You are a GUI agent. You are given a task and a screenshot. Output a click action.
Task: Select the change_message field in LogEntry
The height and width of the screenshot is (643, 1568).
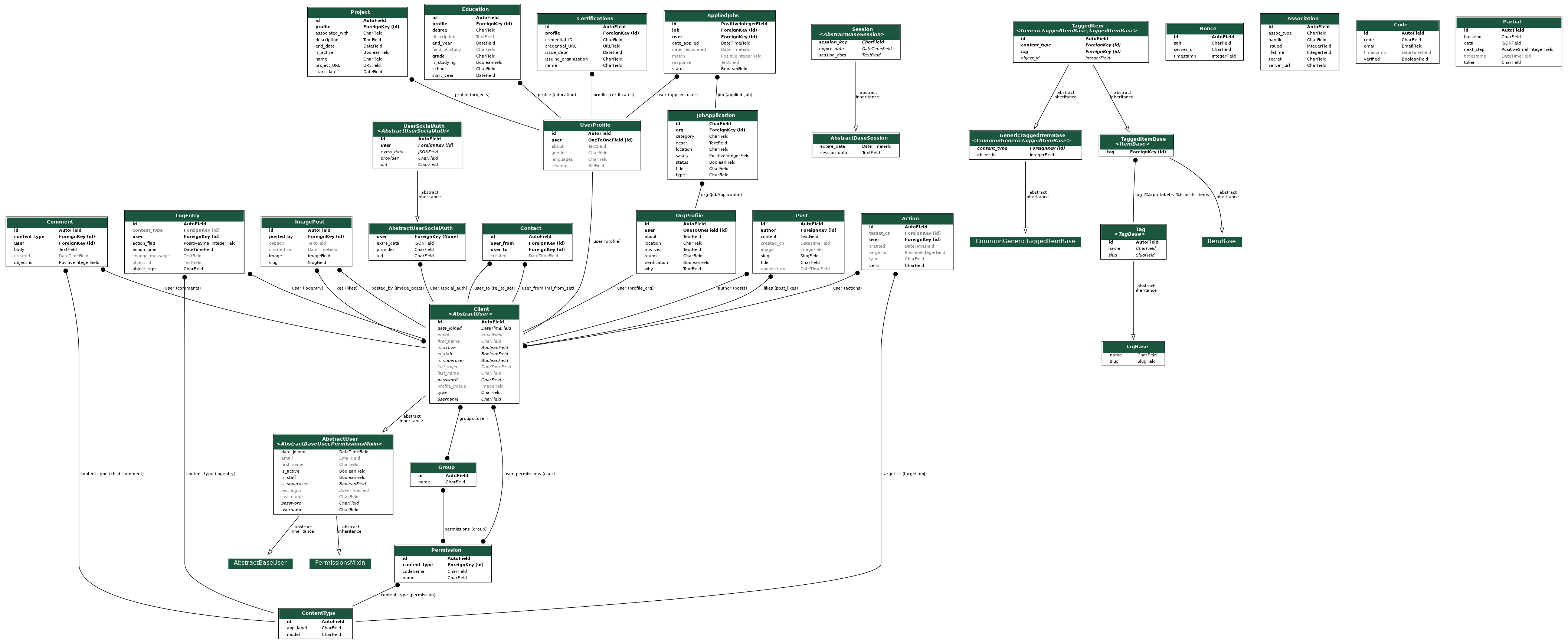[184, 257]
